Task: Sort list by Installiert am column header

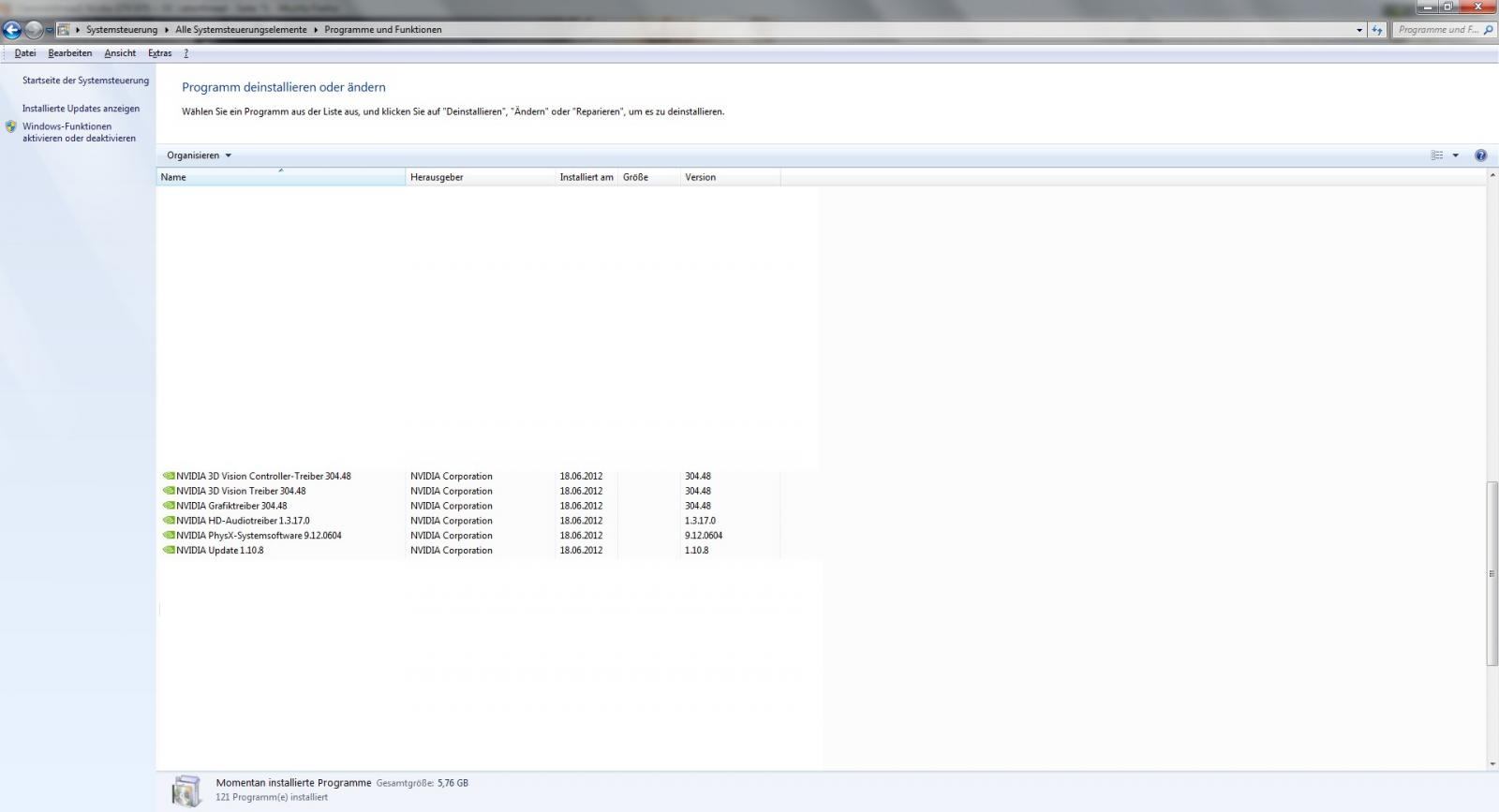Action: pos(586,177)
